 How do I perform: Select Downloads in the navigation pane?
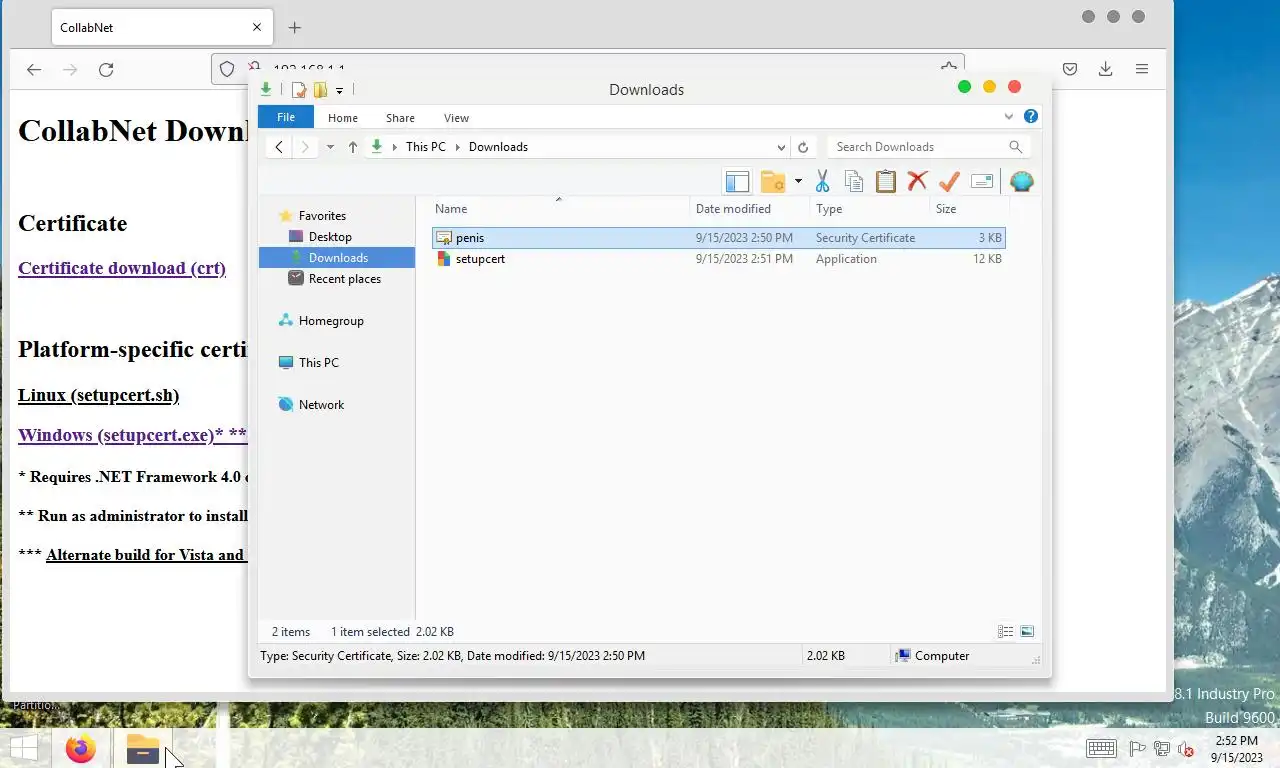tap(336, 258)
